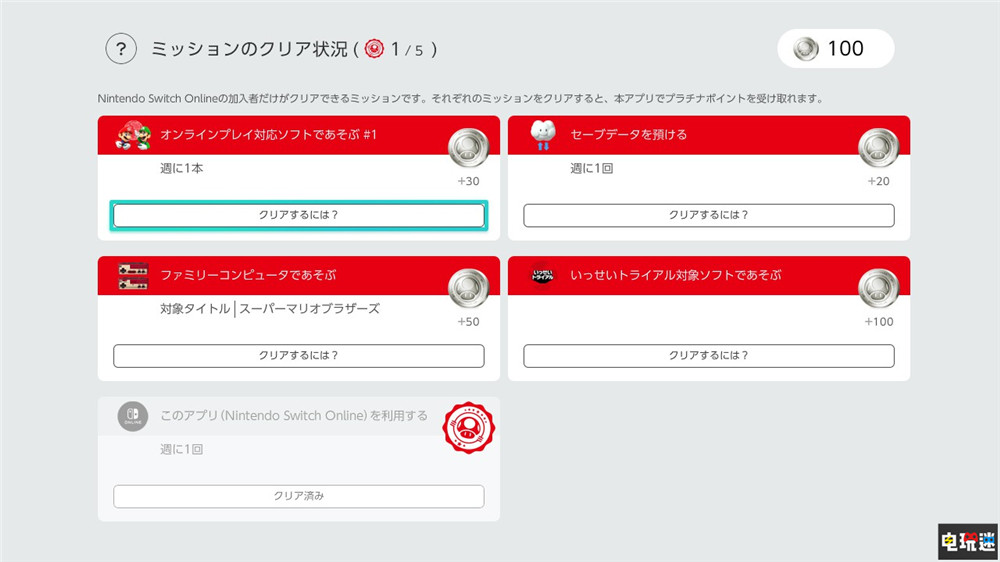The height and width of the screenshot is (562, 1000).
Task: Click the Famicom controller icon
Action: click(x=132, y=275)
